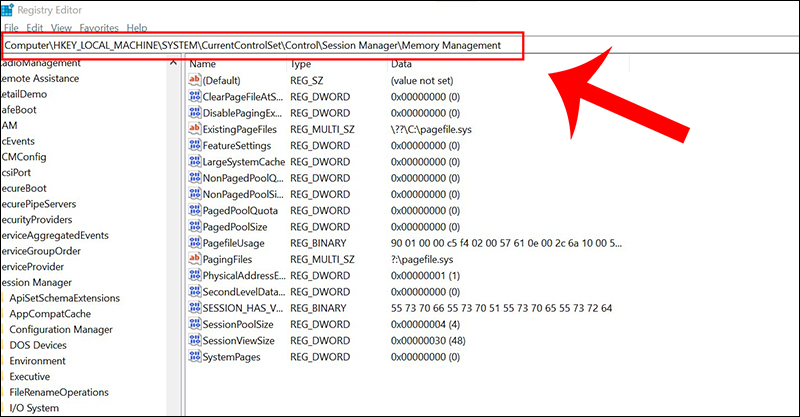Select the AppCompatCache subkey
The width and height of the screenshot is (800, 417).
click(x=50, y=314)
